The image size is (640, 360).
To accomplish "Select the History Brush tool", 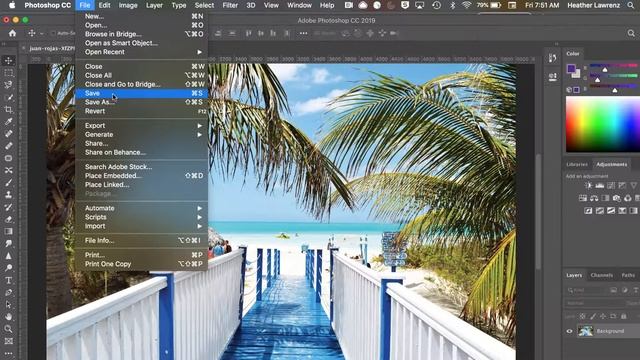I will pos(8,207).
